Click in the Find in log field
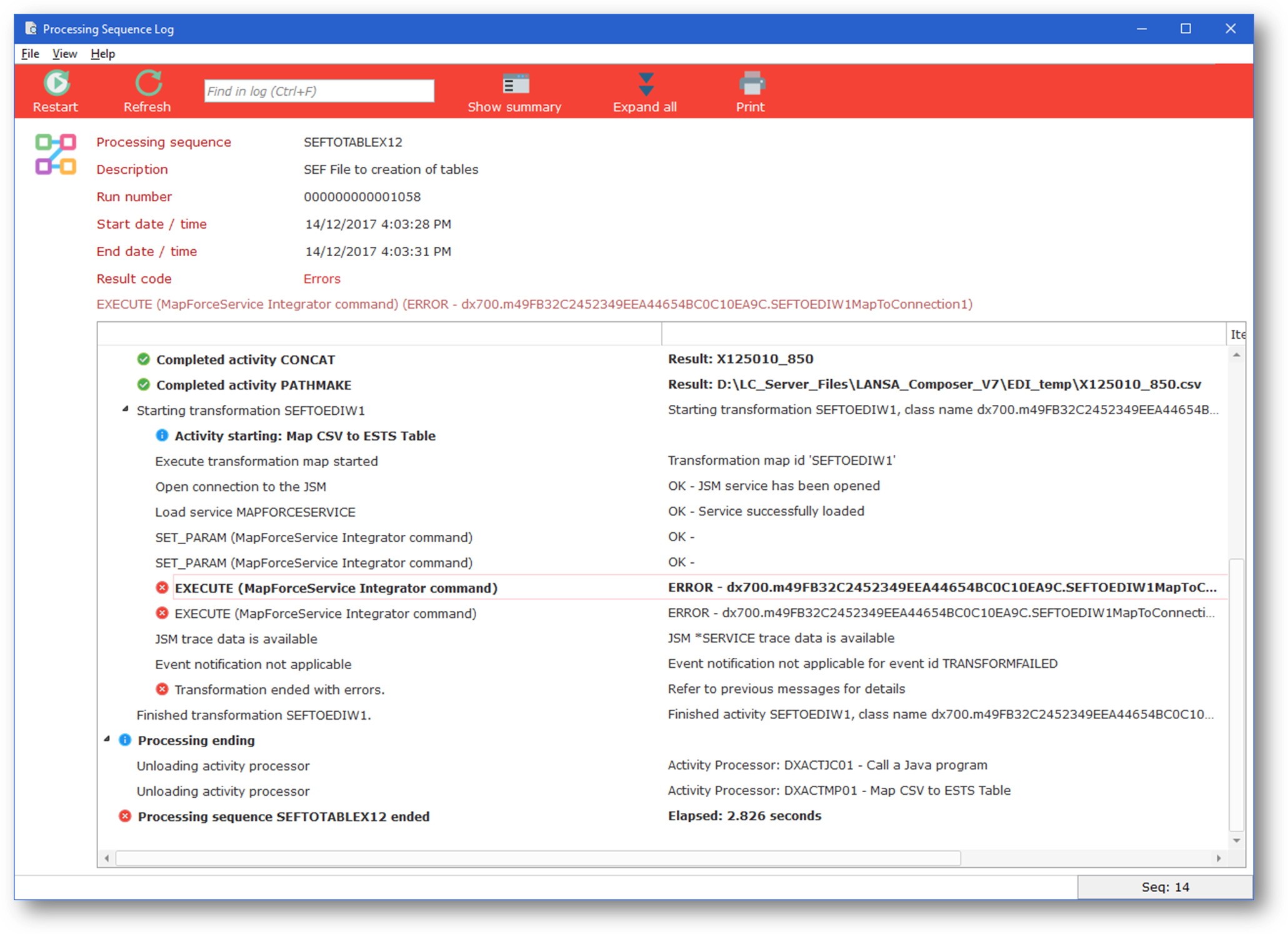 319,91
